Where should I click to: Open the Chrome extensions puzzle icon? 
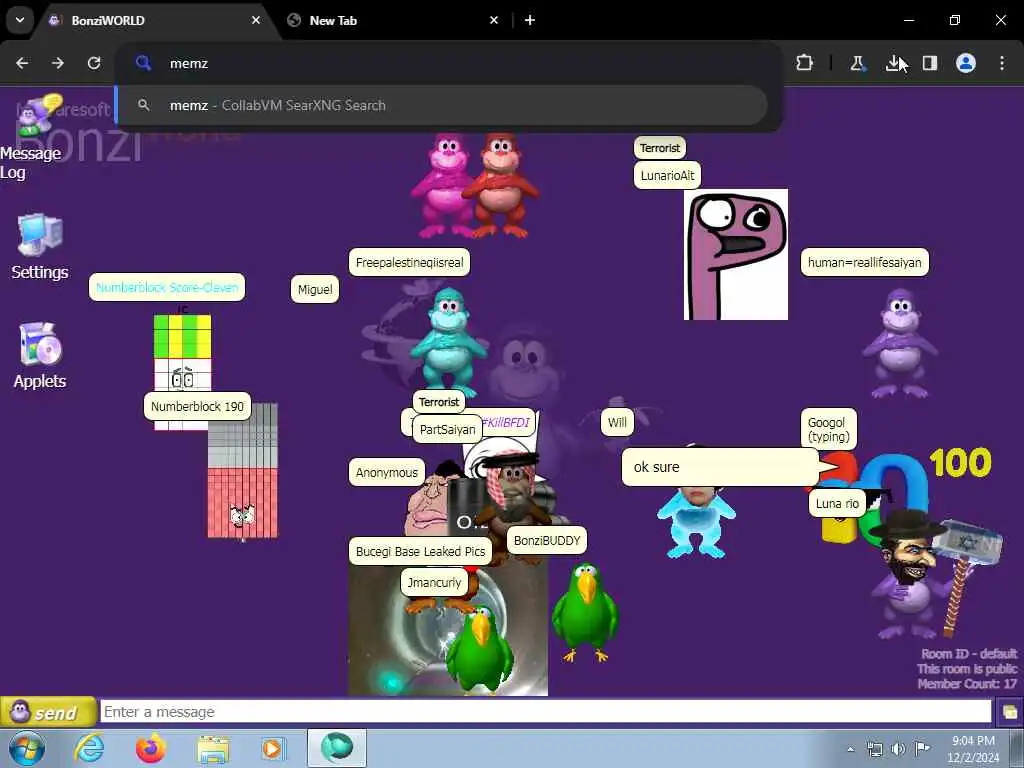(805, 63)
